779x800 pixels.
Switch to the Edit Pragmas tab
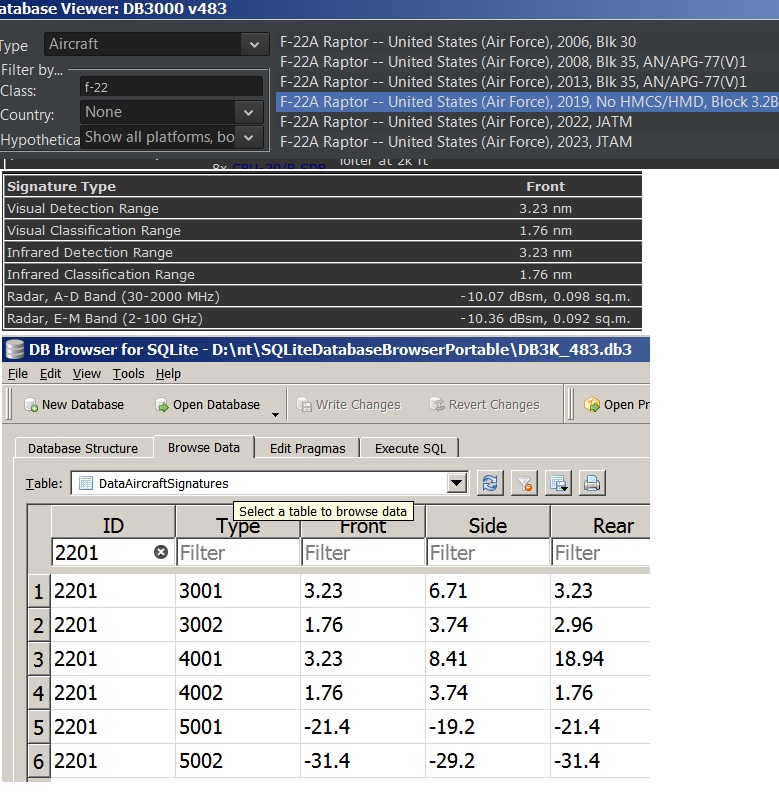[308, 448]
